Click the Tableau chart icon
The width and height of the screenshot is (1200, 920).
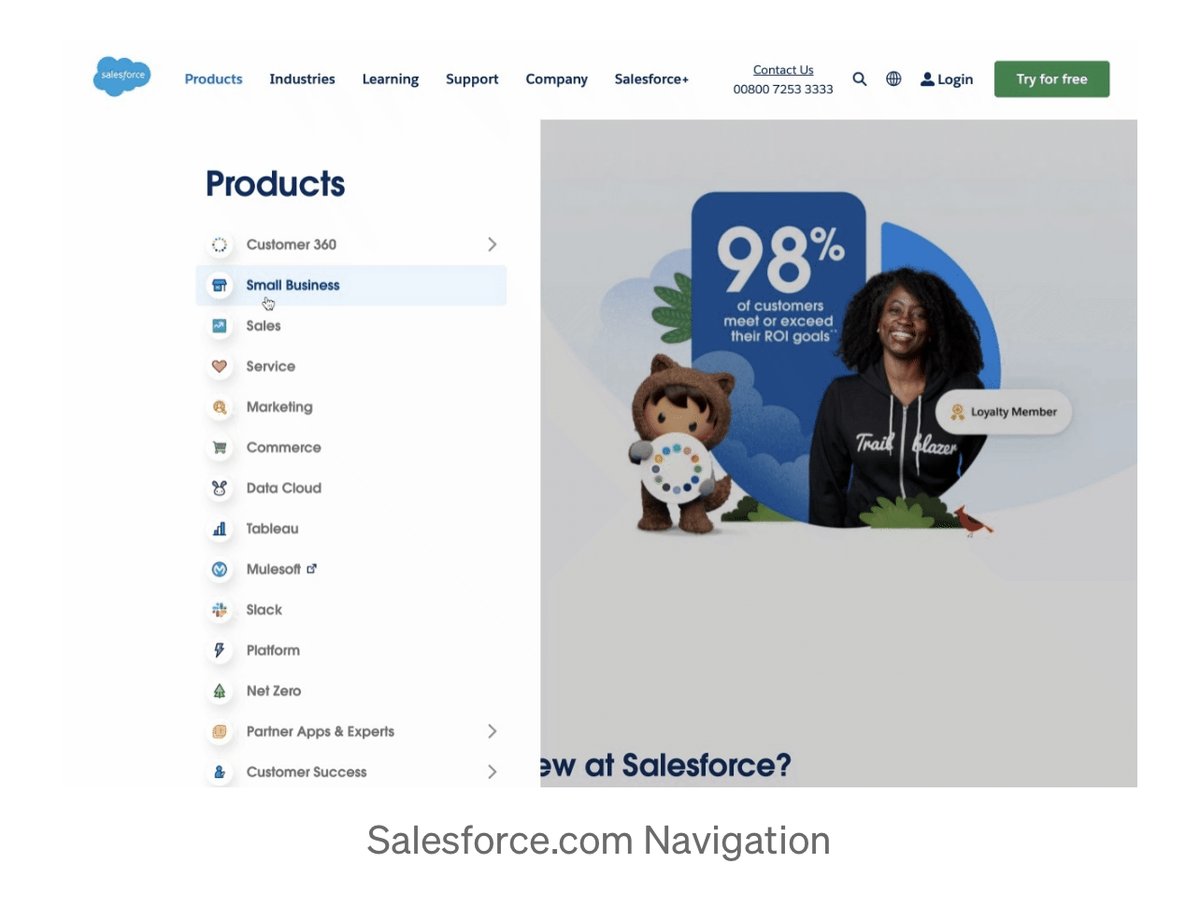click(x=219, y=529)
